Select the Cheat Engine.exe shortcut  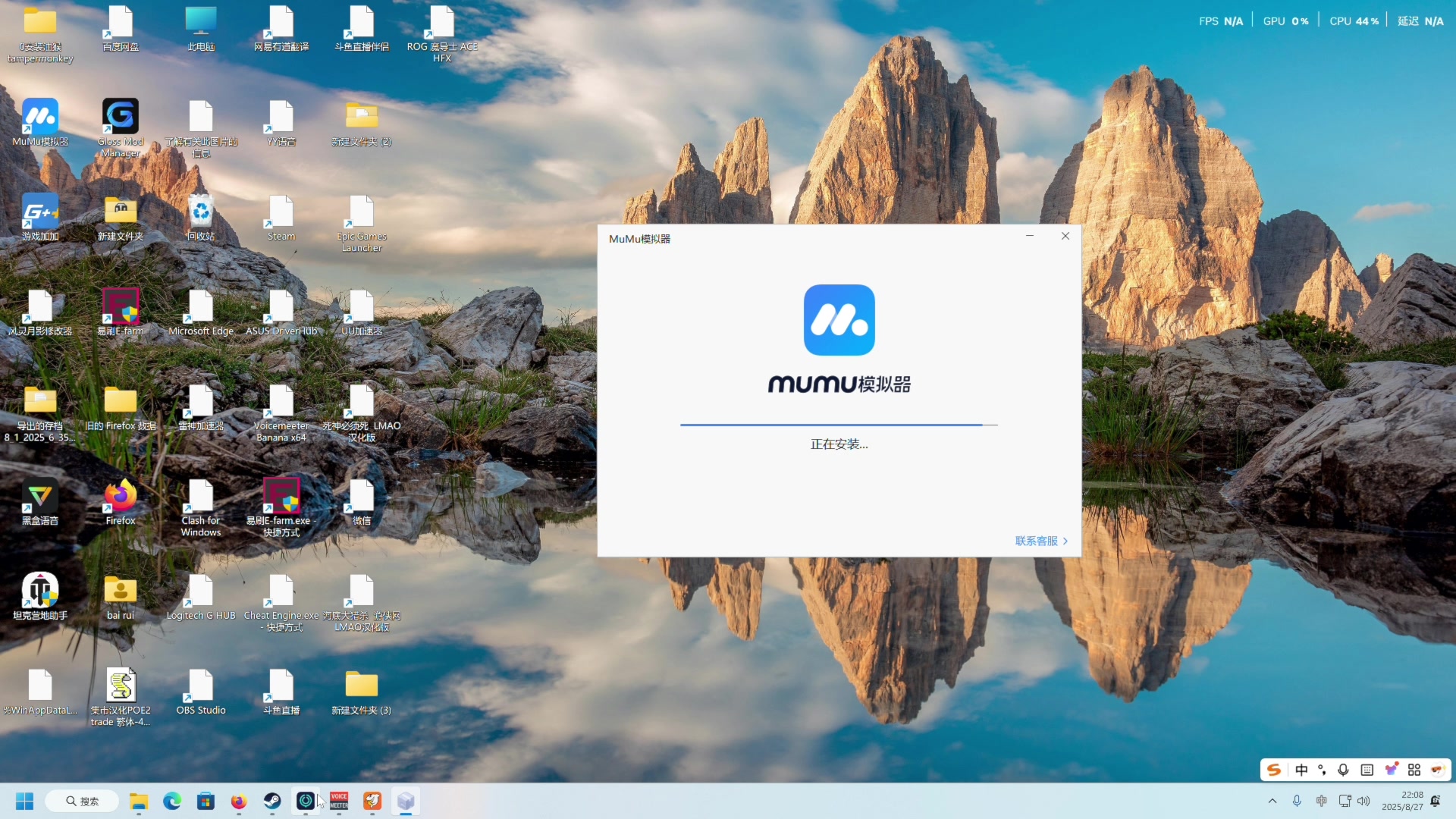281,603
